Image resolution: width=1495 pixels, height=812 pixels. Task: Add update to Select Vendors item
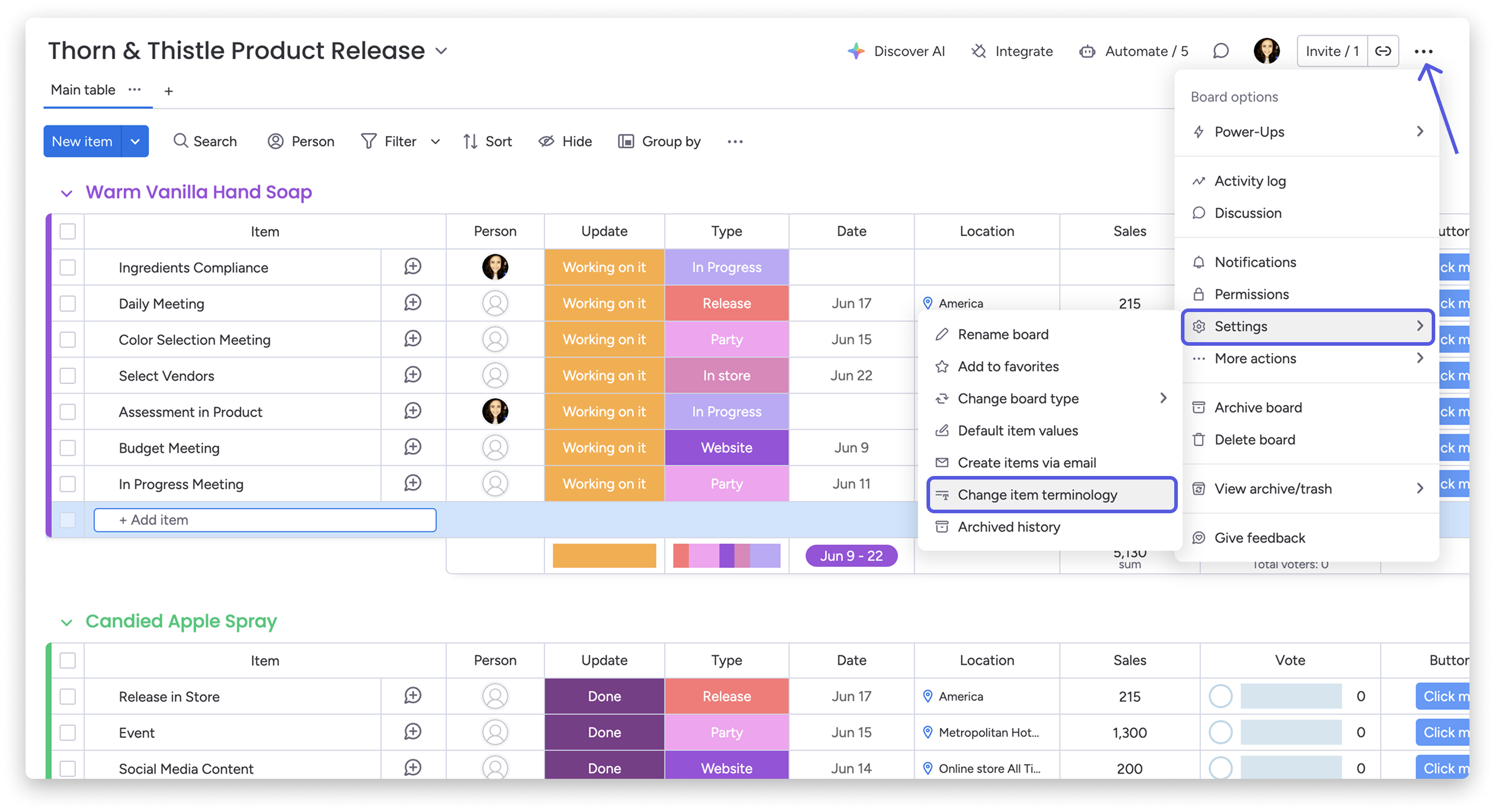click(413, 375)
